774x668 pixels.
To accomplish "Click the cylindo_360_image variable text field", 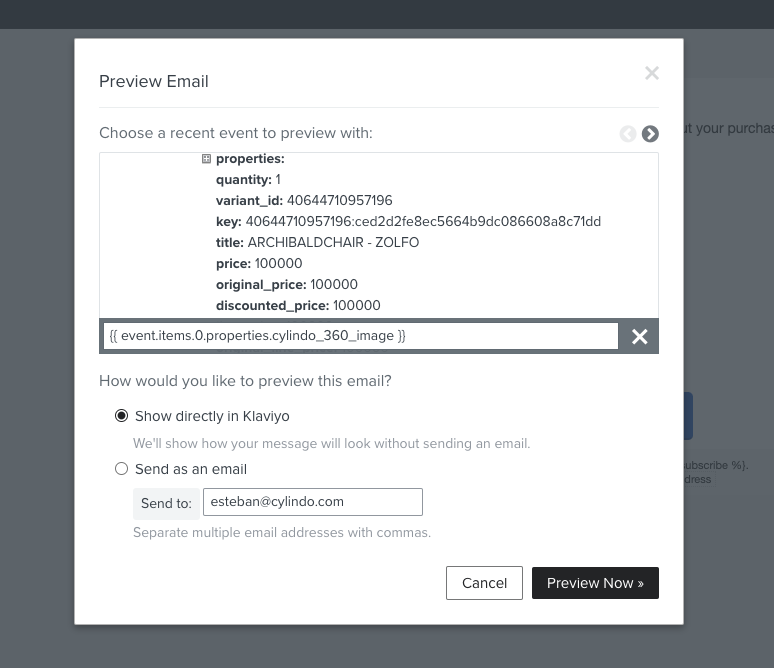I will [361, 336].
